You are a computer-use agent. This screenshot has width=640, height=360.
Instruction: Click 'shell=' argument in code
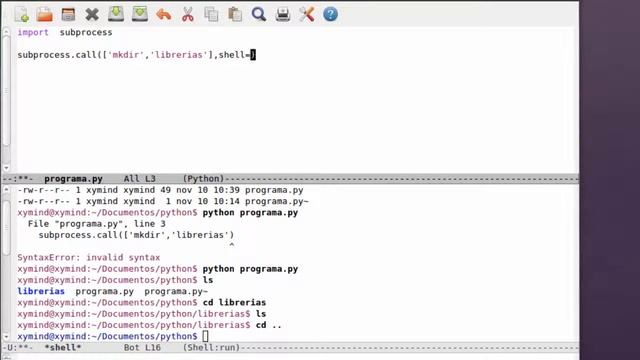click(234, 55)
